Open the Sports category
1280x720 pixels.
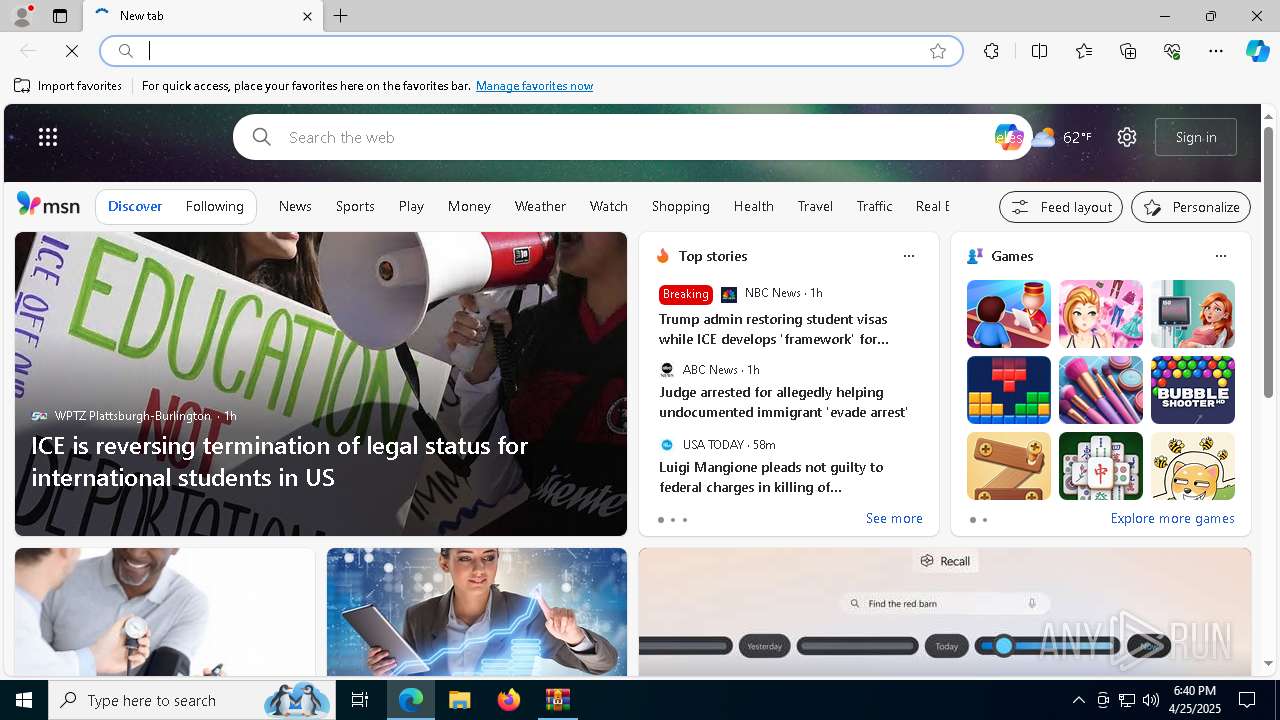(x=355, y=206)
